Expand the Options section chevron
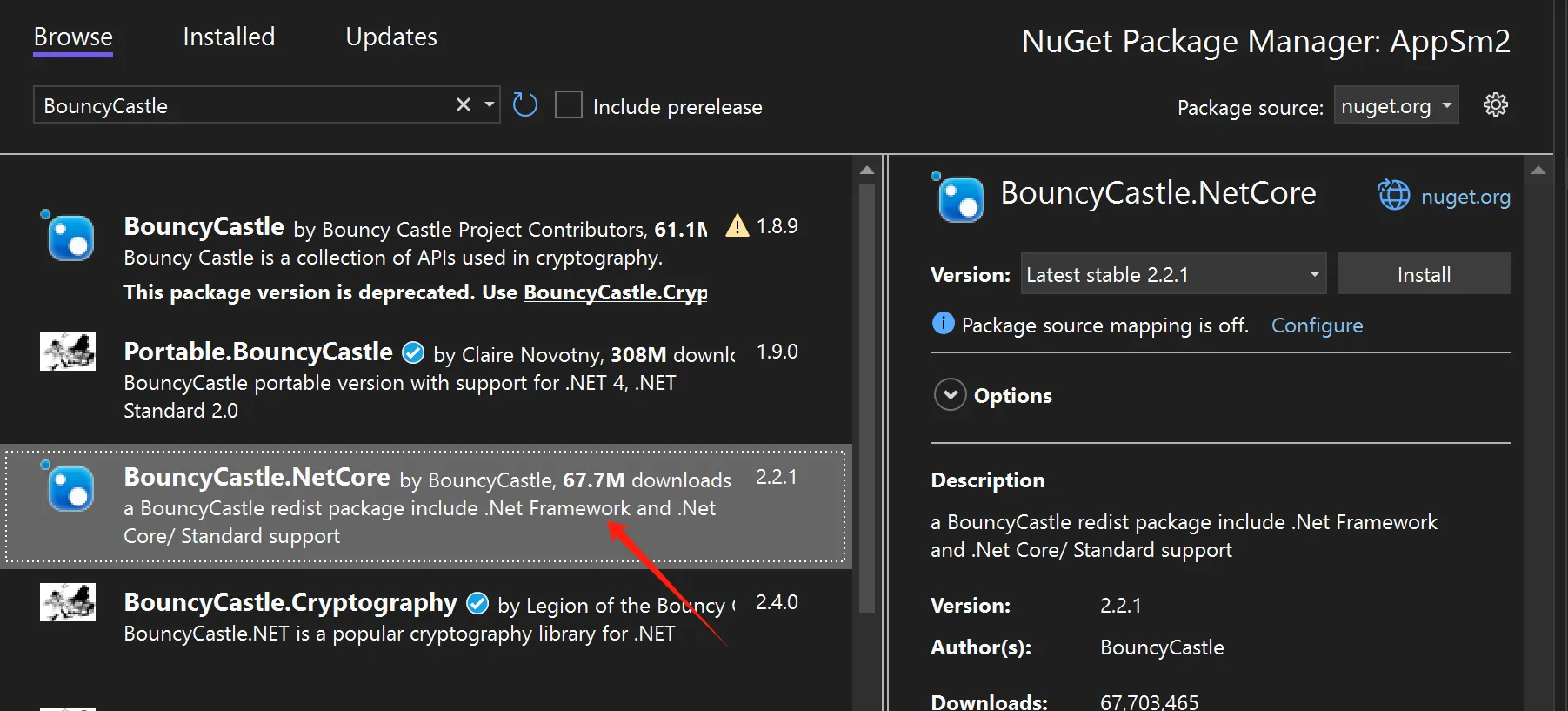 [x=950, y=395]
